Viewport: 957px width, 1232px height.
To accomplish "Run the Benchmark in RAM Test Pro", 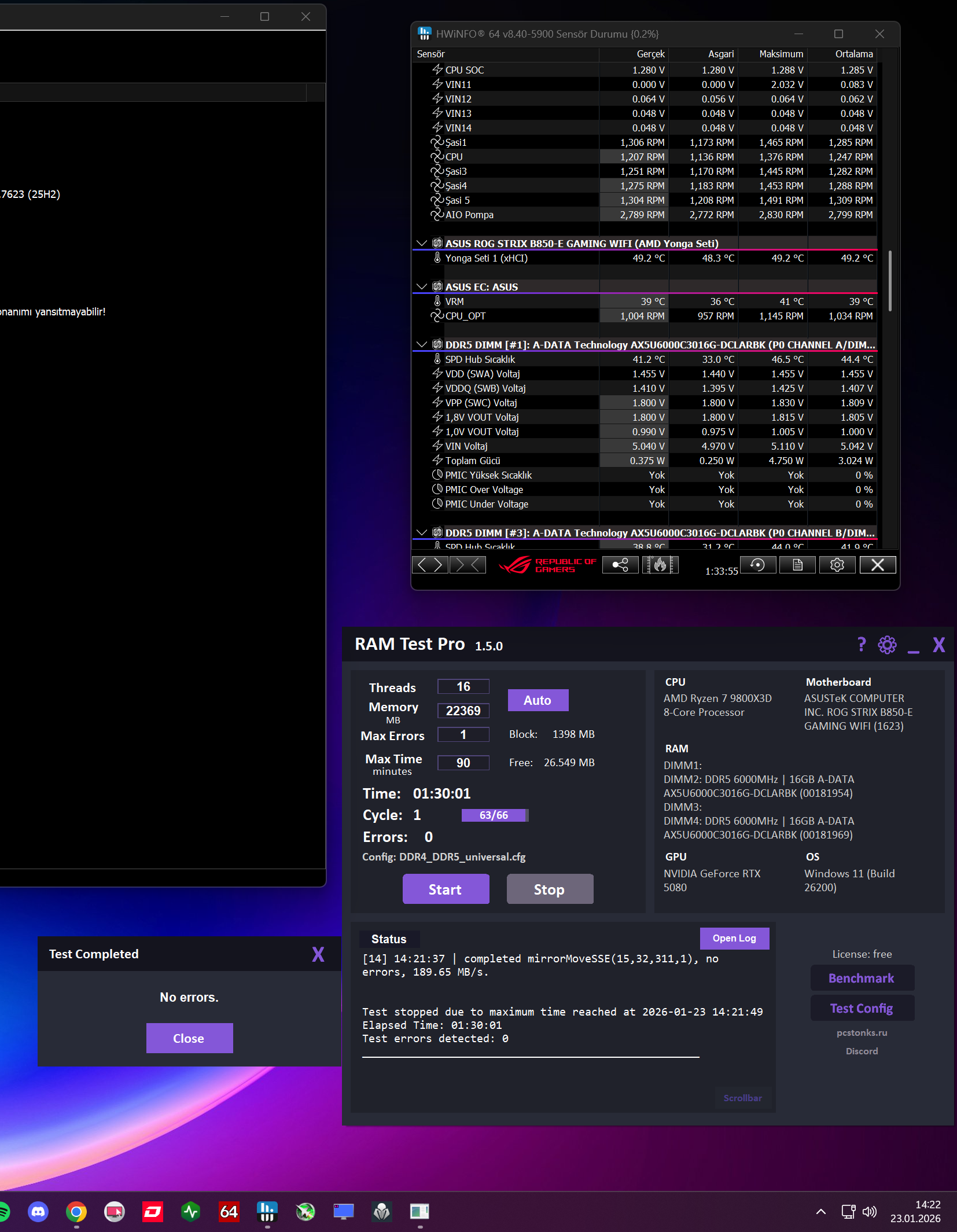I will (862, 978).
